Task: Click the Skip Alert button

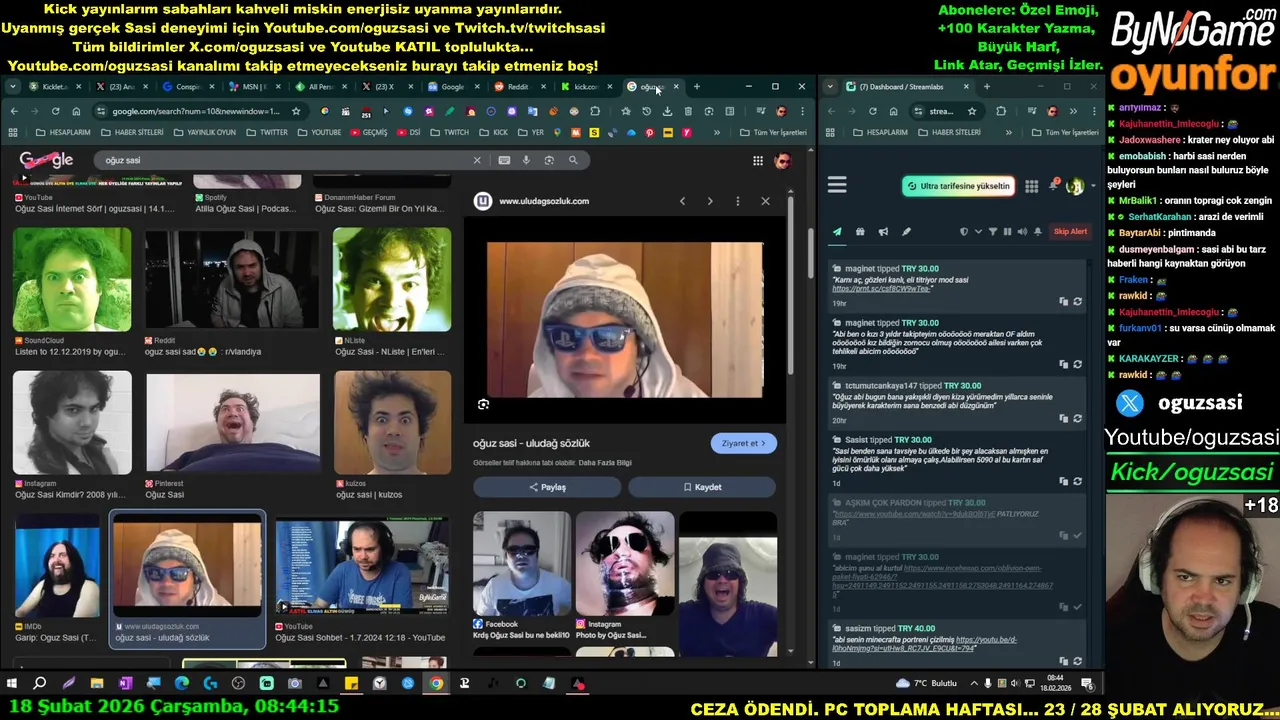Action: [x=1070, y=232]
